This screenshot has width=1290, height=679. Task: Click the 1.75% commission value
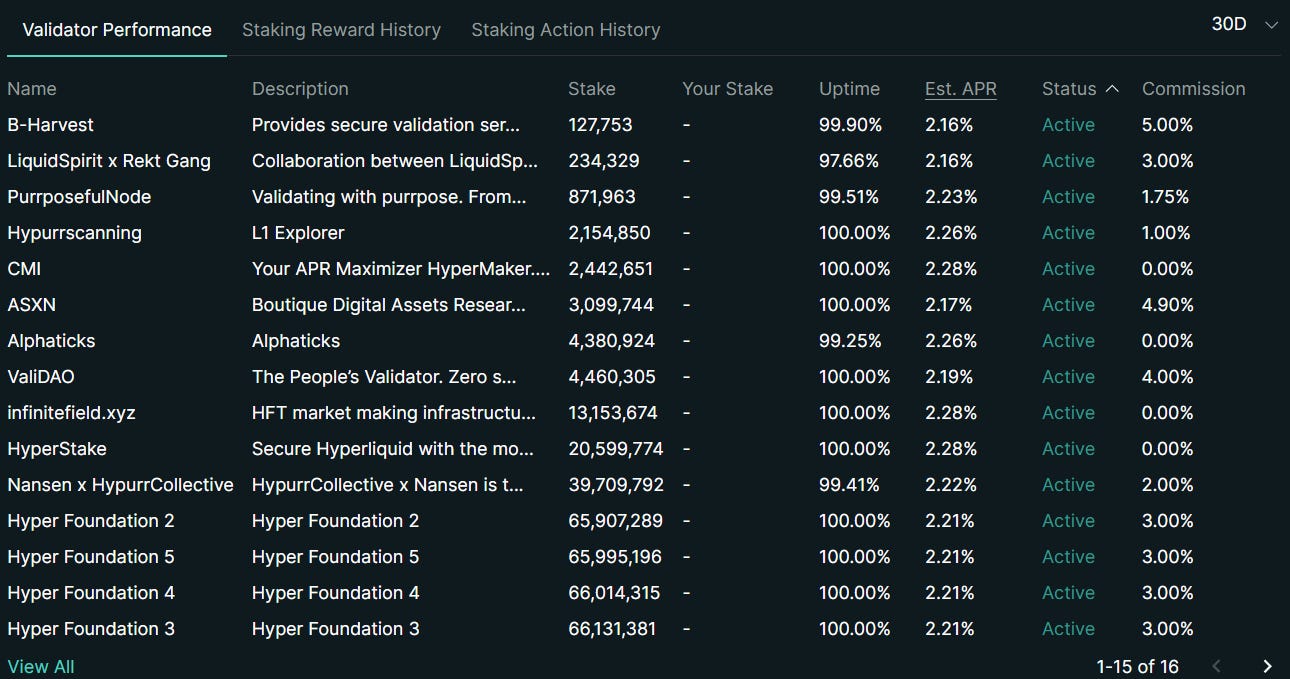pyautogui.click(x=1165, y=197)
